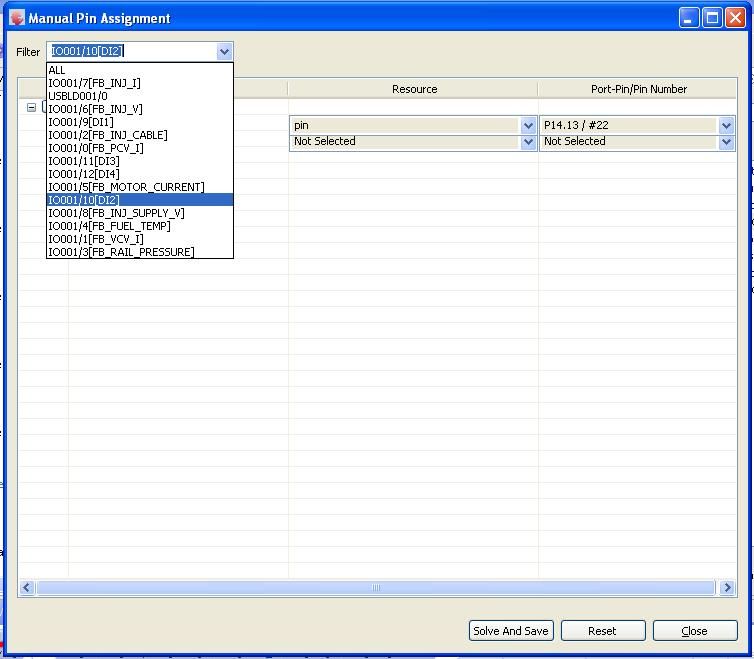Pick IO001/1[FB_VCV_I] filter entry
Viewport: 754px width, 659px height.
pos(140,239)
